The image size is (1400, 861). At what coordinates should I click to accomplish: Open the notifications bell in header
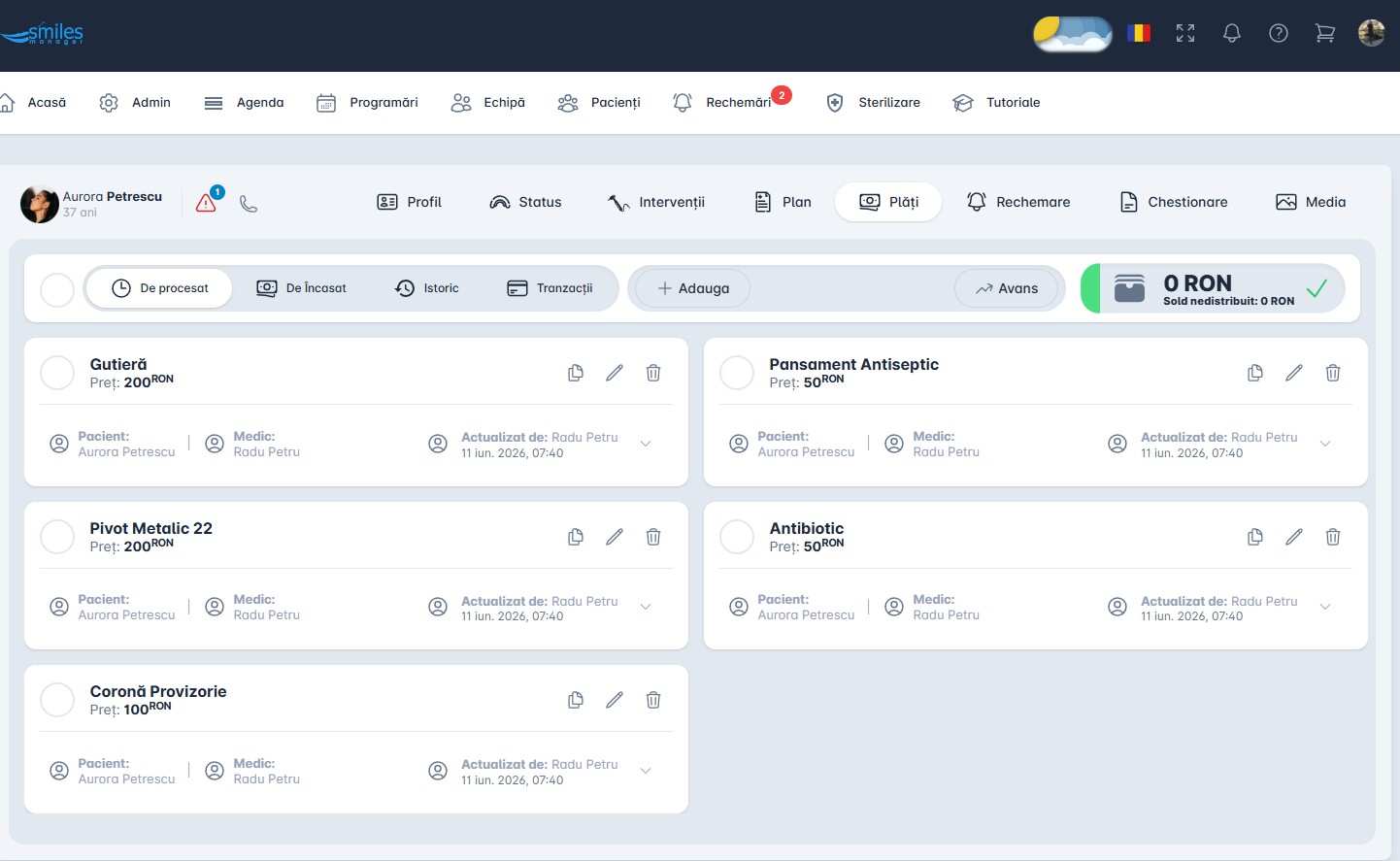coord(1232,33)
